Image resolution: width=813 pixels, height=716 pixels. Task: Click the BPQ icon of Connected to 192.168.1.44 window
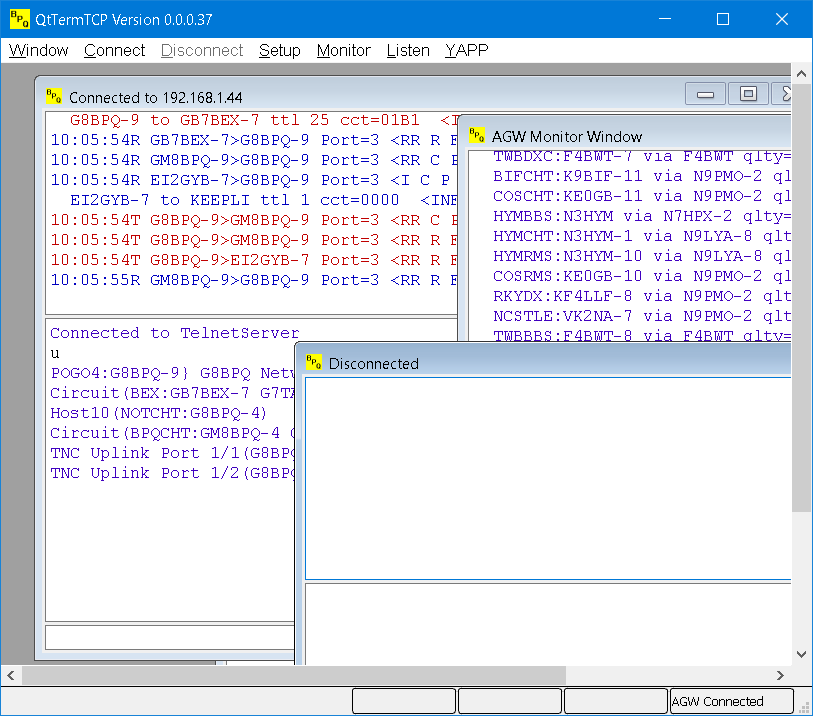[54, 96]
